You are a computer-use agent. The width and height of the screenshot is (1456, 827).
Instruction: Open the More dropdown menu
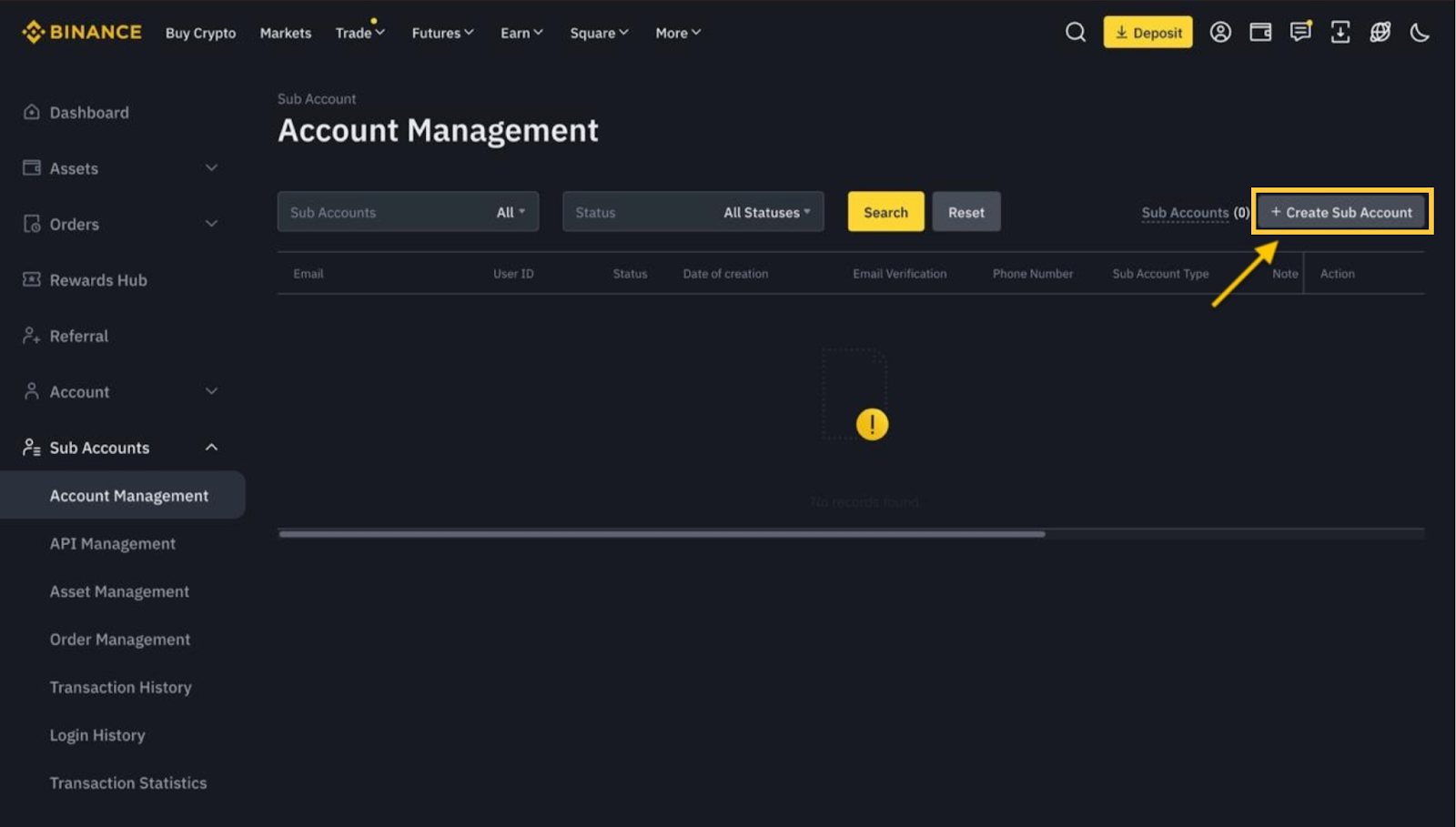click(x=678, y=33)
